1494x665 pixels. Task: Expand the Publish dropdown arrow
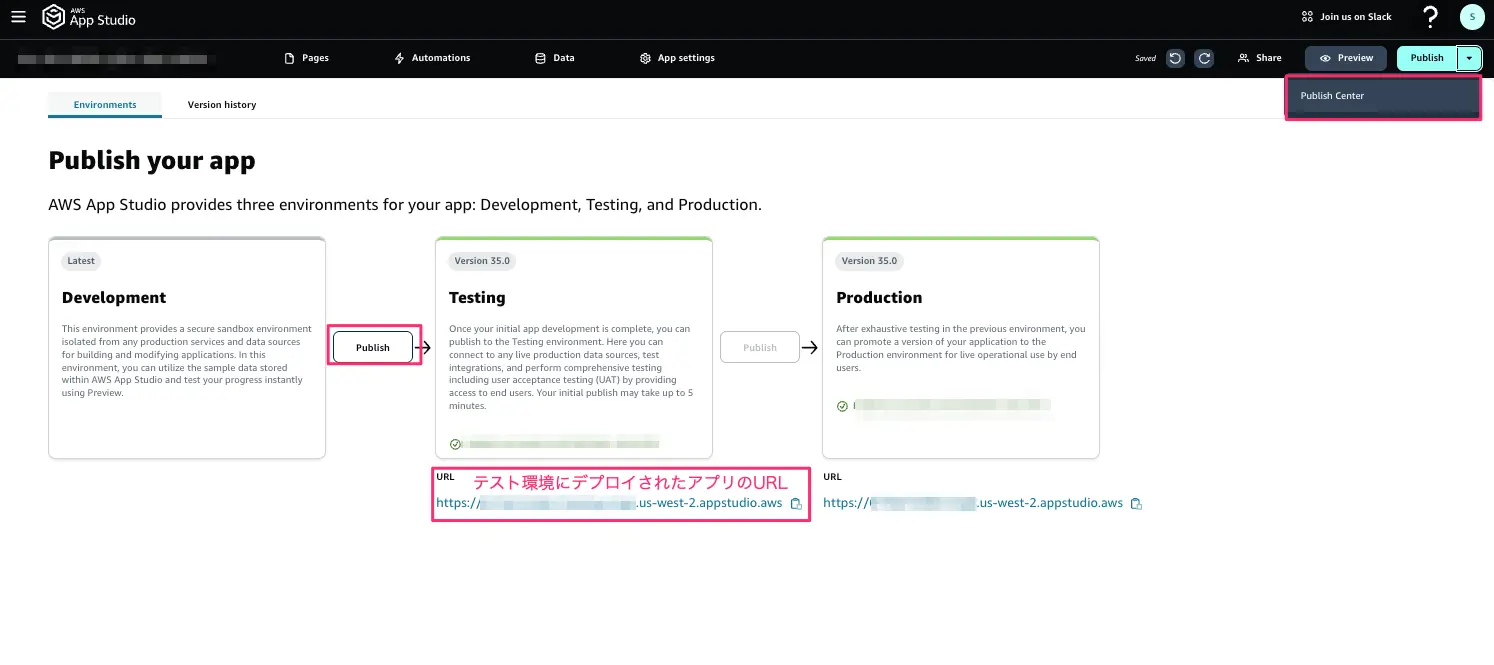click(x=1468, y=58)
